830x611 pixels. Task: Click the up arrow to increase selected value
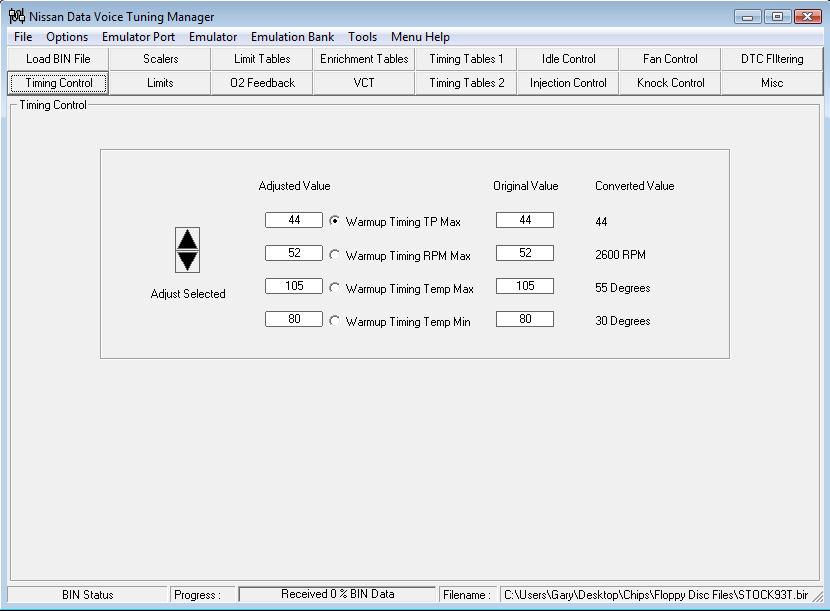187,239
